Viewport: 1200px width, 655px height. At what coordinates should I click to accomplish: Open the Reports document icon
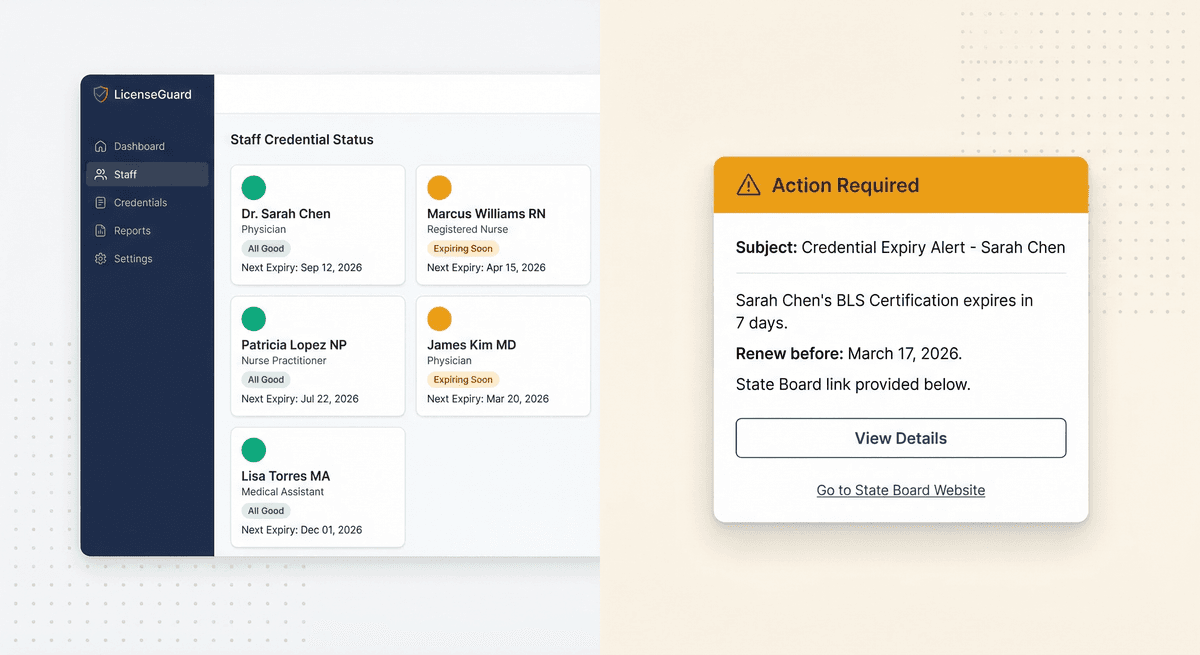pyautogui.click(x=101, y=230)
